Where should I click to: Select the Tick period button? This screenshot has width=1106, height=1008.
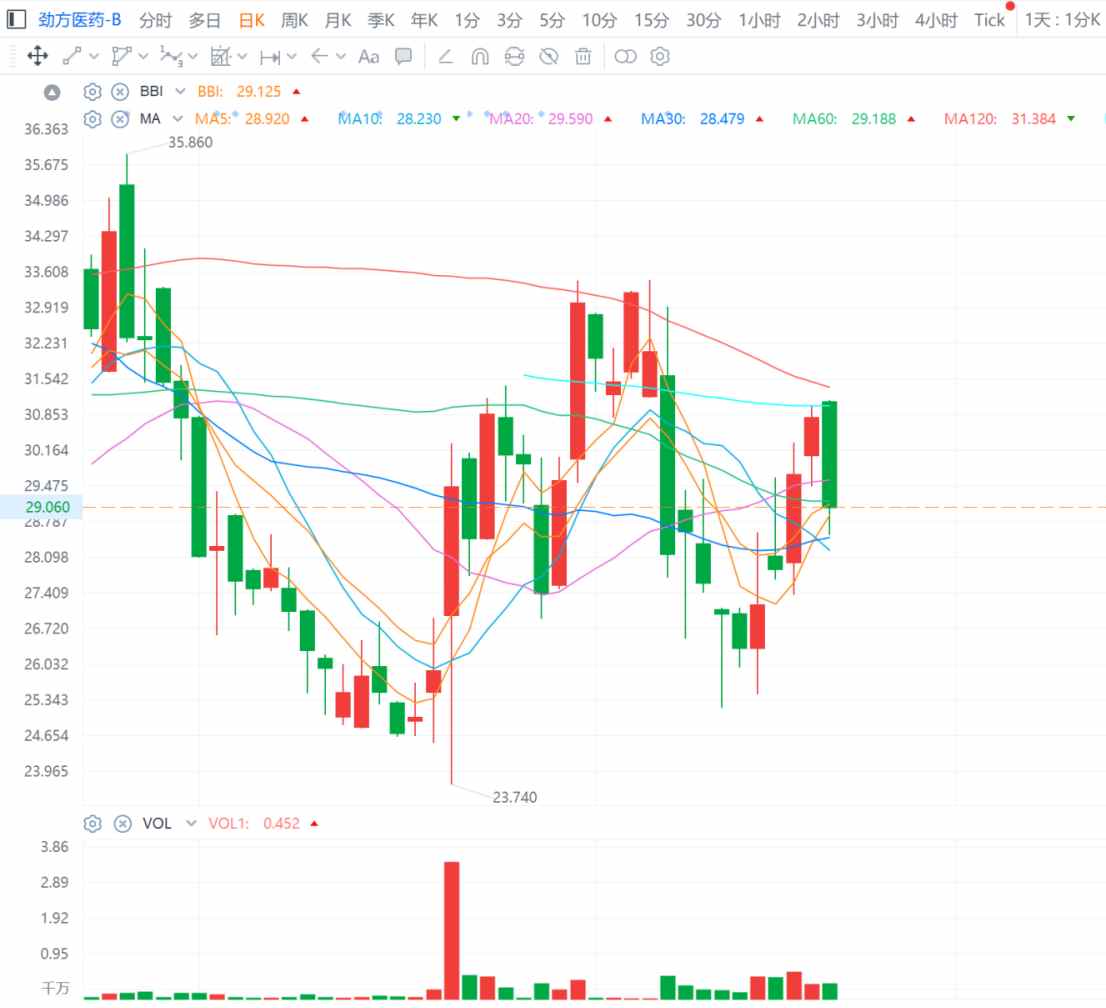[989, 20]
